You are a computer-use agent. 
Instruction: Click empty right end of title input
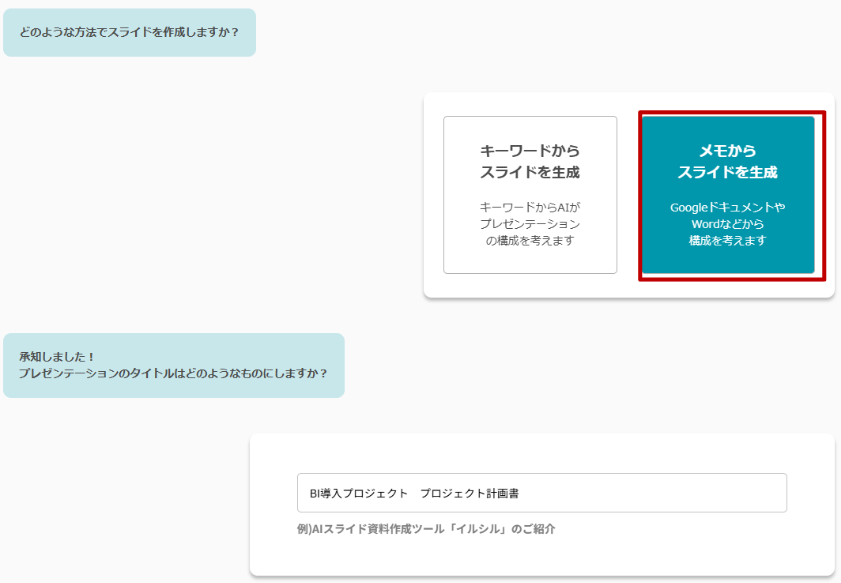click(700, 493)
